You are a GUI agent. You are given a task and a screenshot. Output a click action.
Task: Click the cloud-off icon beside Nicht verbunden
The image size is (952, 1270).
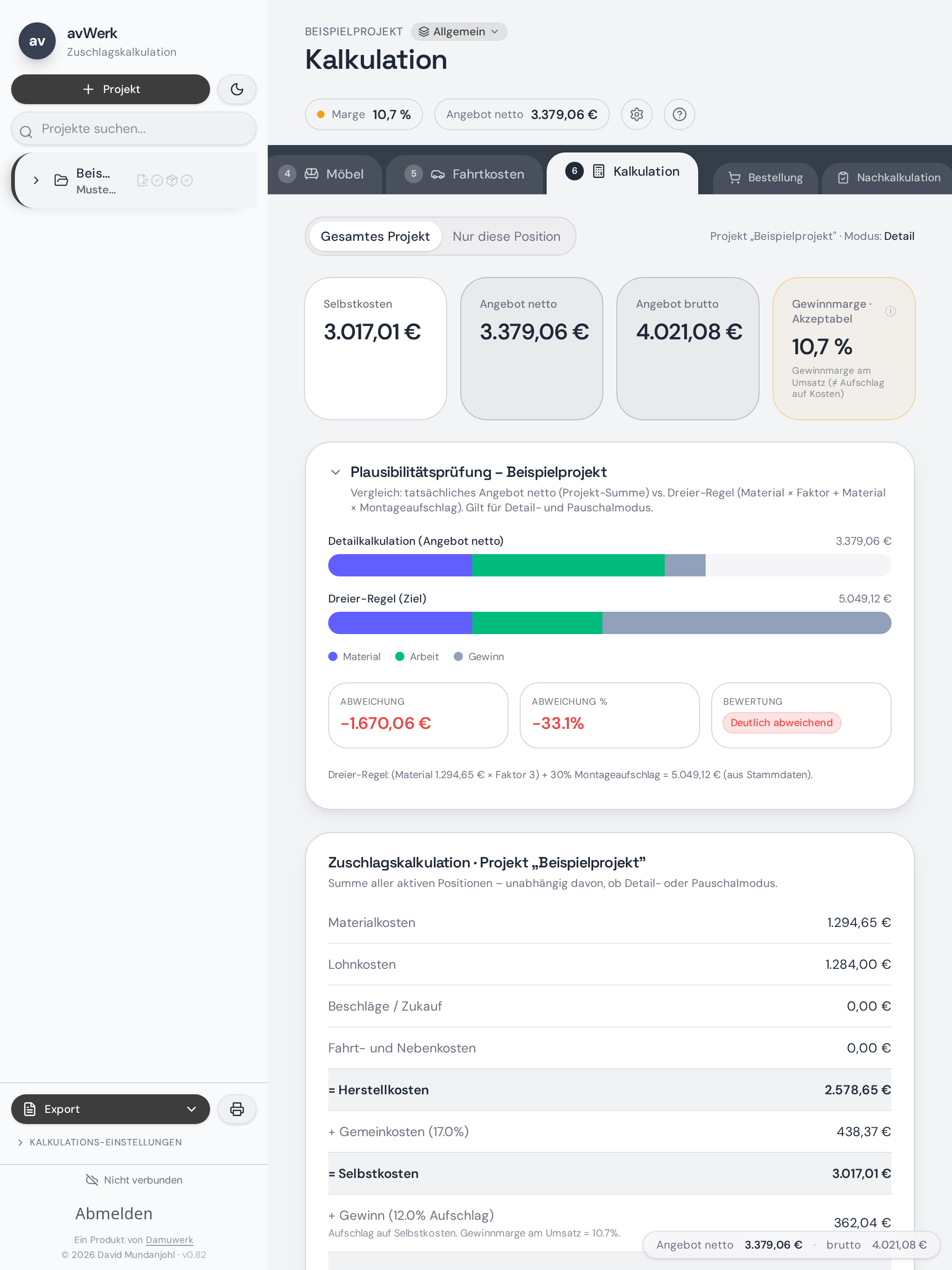coord(92,1179)
